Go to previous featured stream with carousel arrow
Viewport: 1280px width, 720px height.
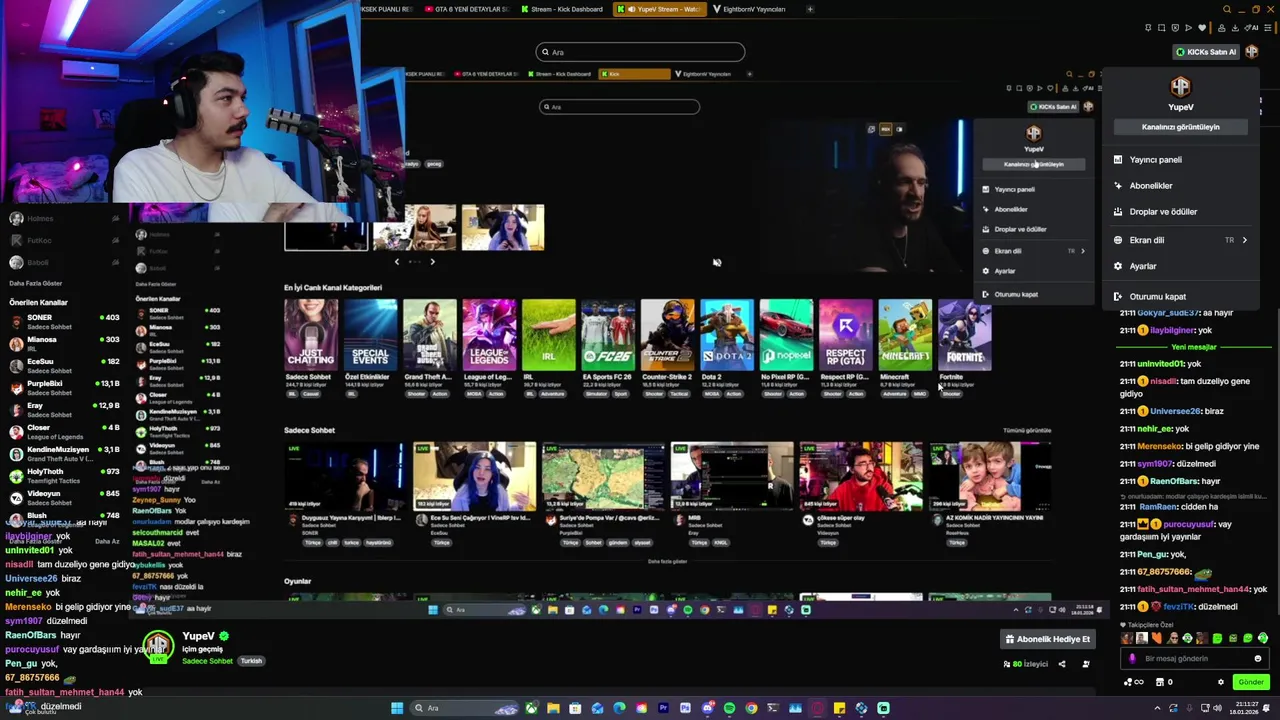[397, 262]
